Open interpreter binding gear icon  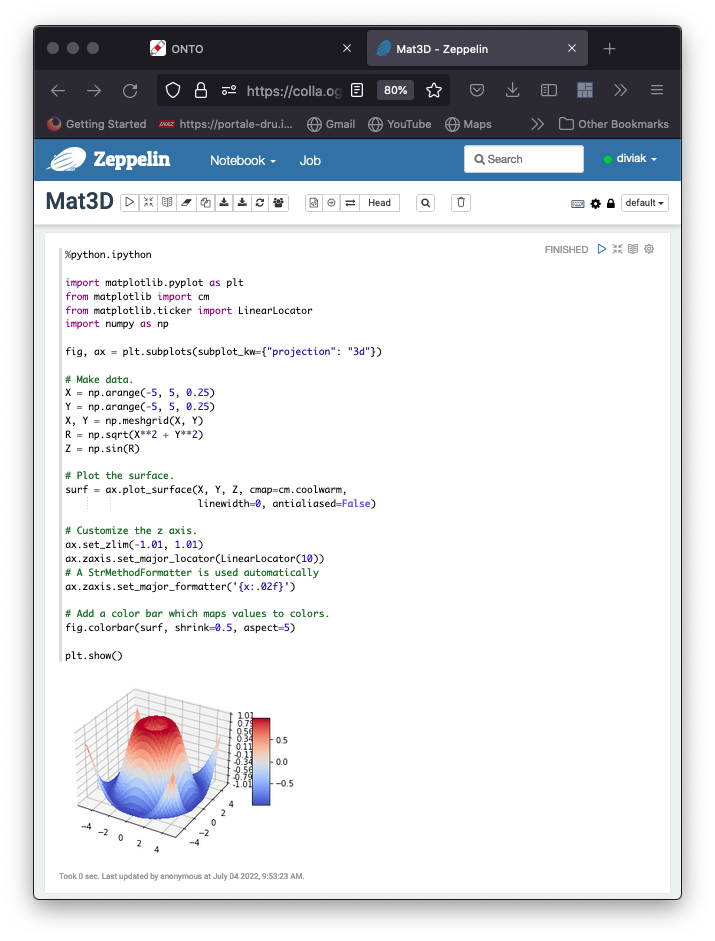595,203
